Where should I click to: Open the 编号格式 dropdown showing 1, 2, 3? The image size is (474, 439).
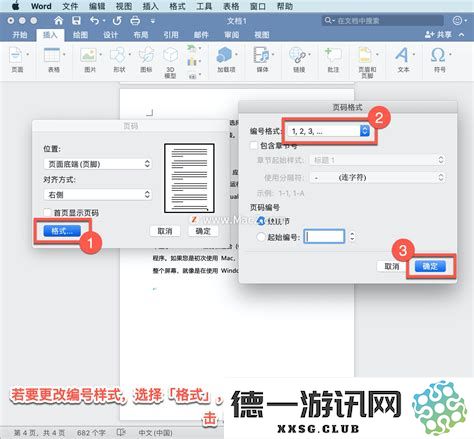coord(329,131)
